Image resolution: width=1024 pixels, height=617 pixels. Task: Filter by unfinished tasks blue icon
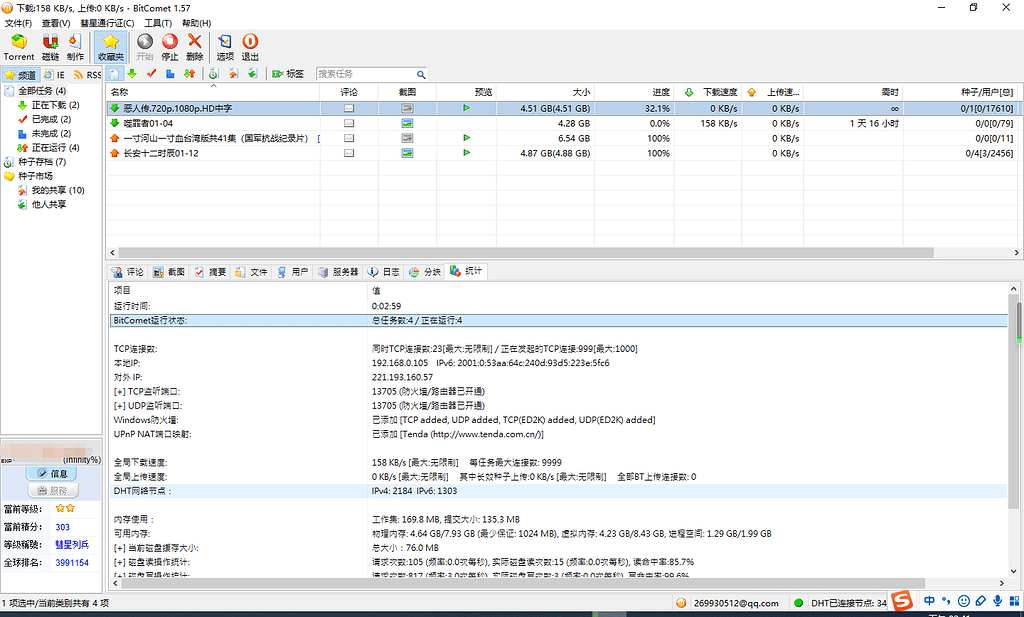(x=170, y=74)
